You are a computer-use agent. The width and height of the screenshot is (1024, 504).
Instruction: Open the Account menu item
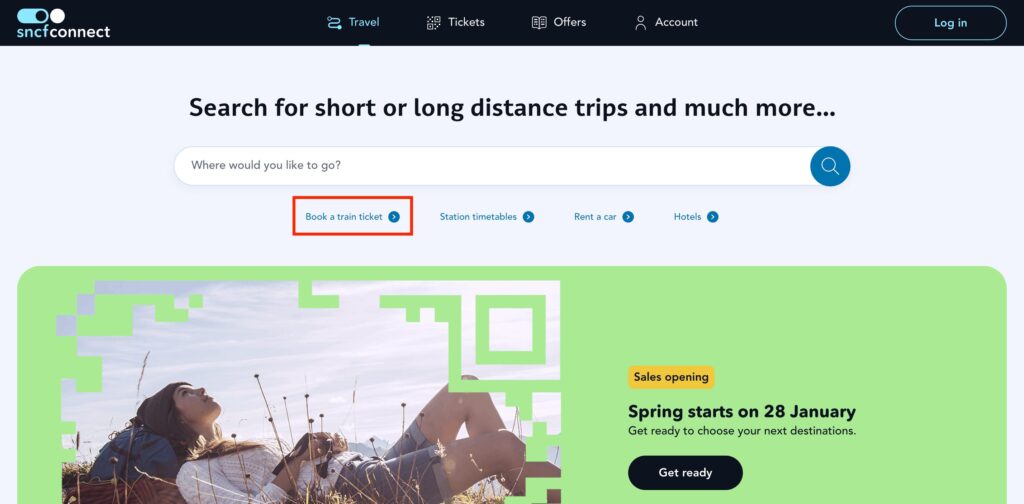coord(666,23)
